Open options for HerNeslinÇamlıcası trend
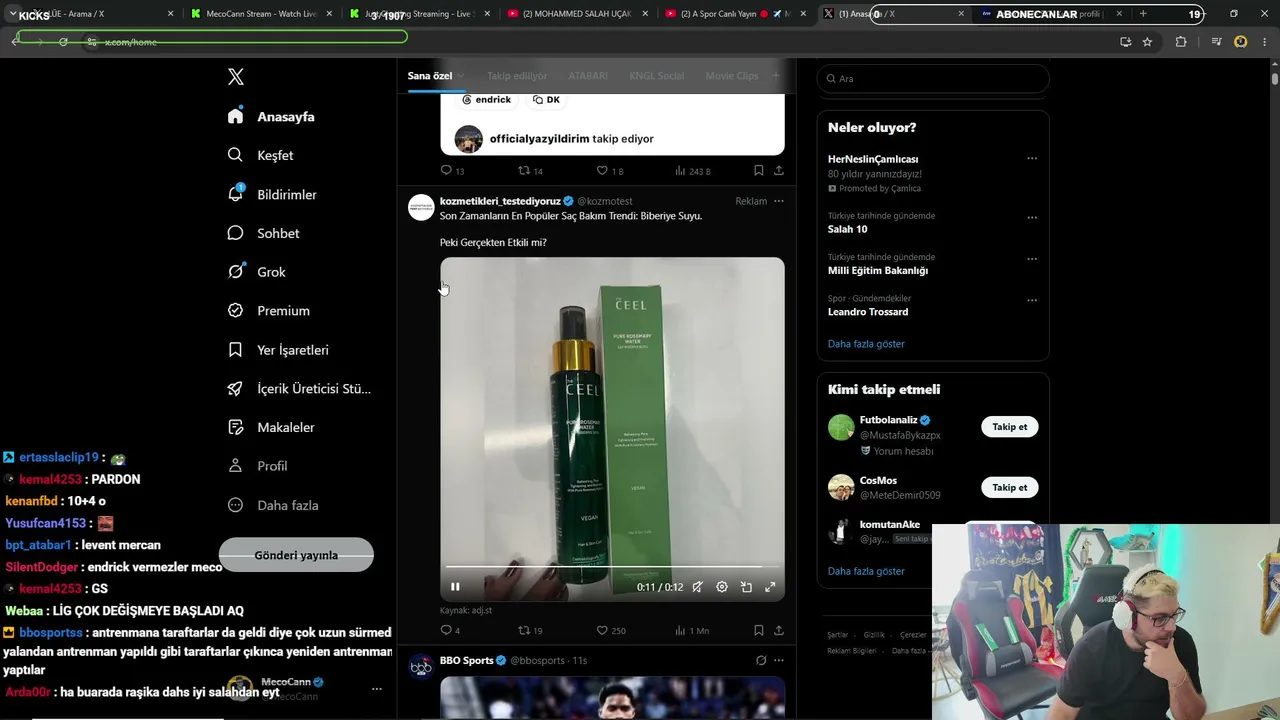Image resolution: width=1280 pixels, height=720 pixels. click(1032, 159)
